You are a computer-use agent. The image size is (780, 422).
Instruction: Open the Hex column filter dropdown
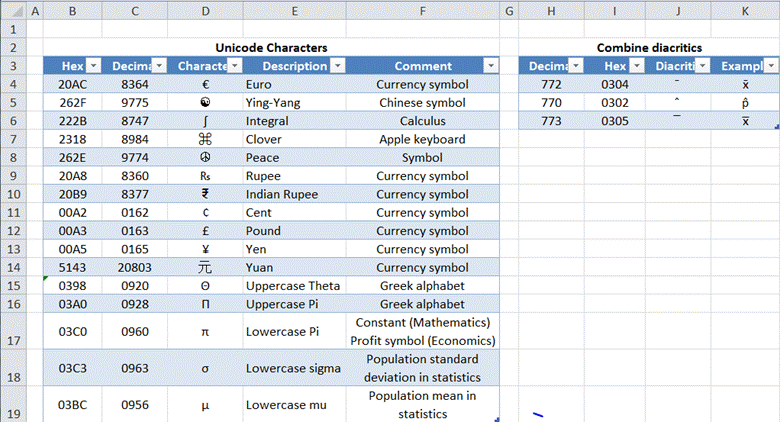click(x=94, y=66)
